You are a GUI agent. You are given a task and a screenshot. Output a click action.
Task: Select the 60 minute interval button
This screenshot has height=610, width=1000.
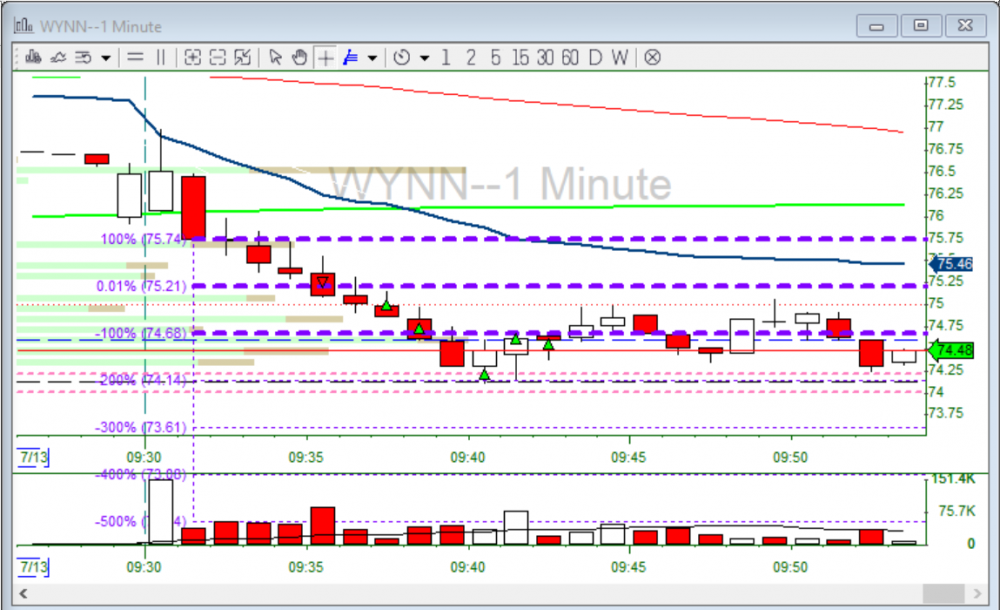(x=569, y=57)
